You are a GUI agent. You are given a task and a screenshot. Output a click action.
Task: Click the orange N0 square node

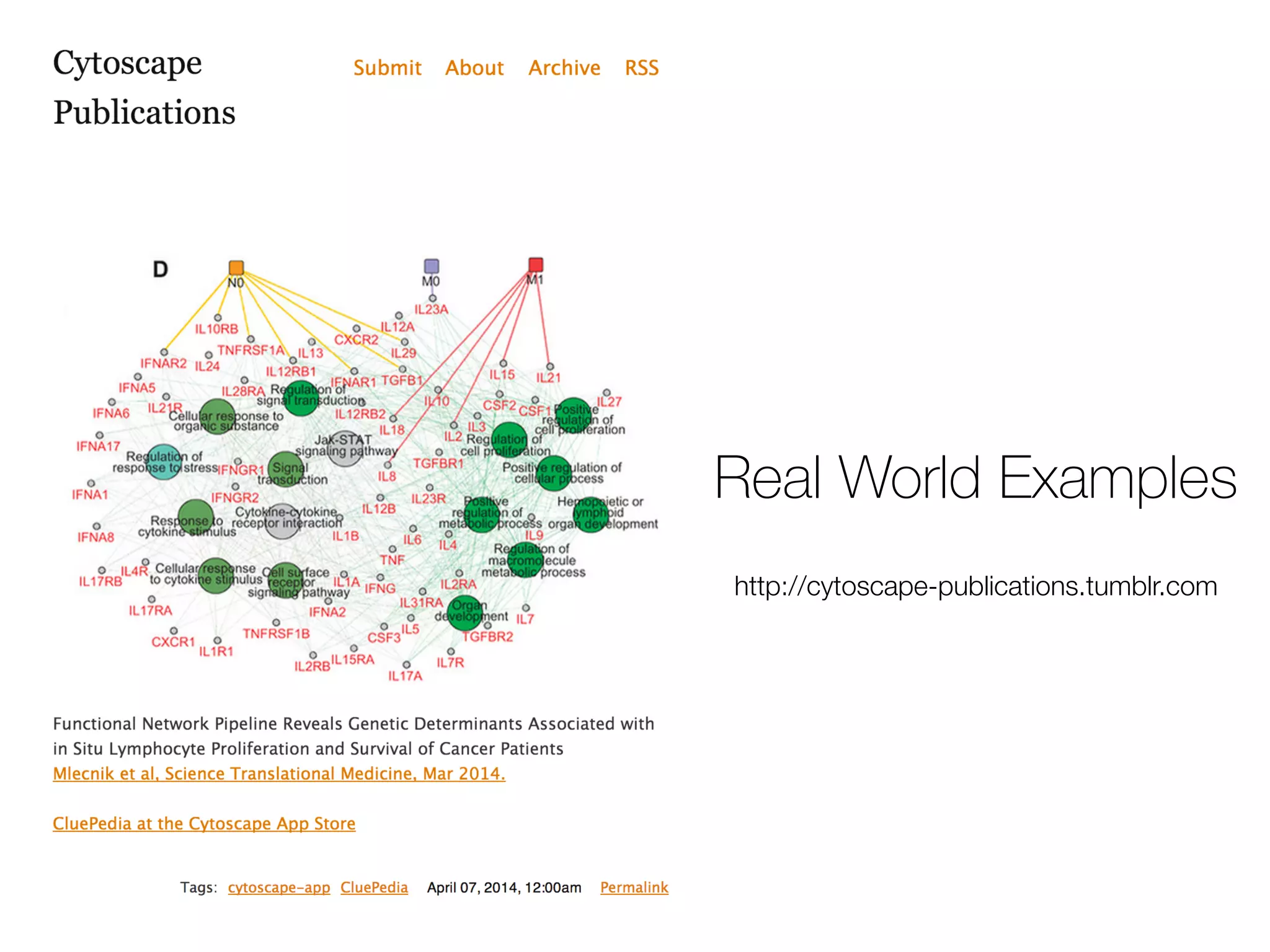(236, 268)
